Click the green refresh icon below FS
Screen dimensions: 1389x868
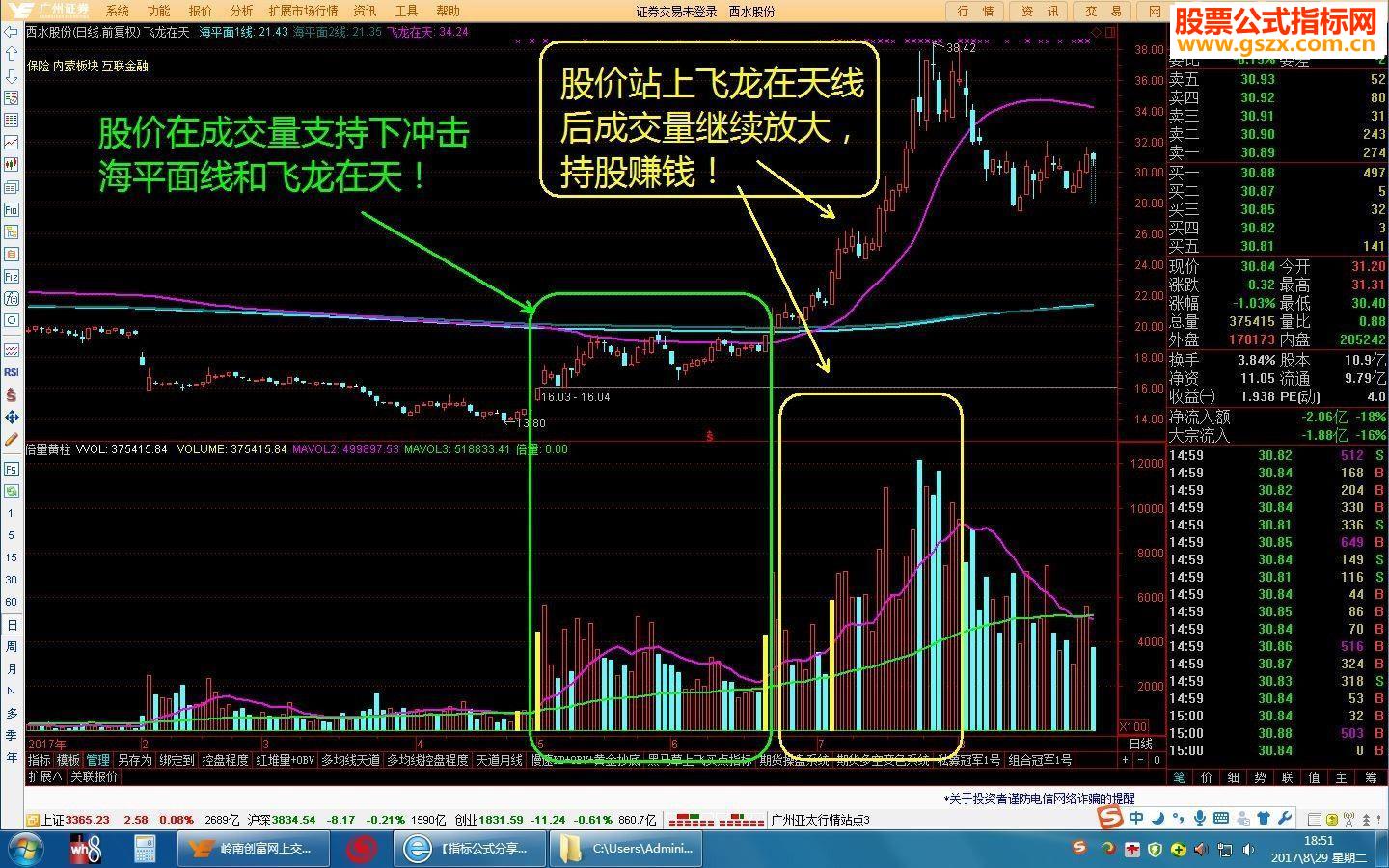click(x=12, y=491)
